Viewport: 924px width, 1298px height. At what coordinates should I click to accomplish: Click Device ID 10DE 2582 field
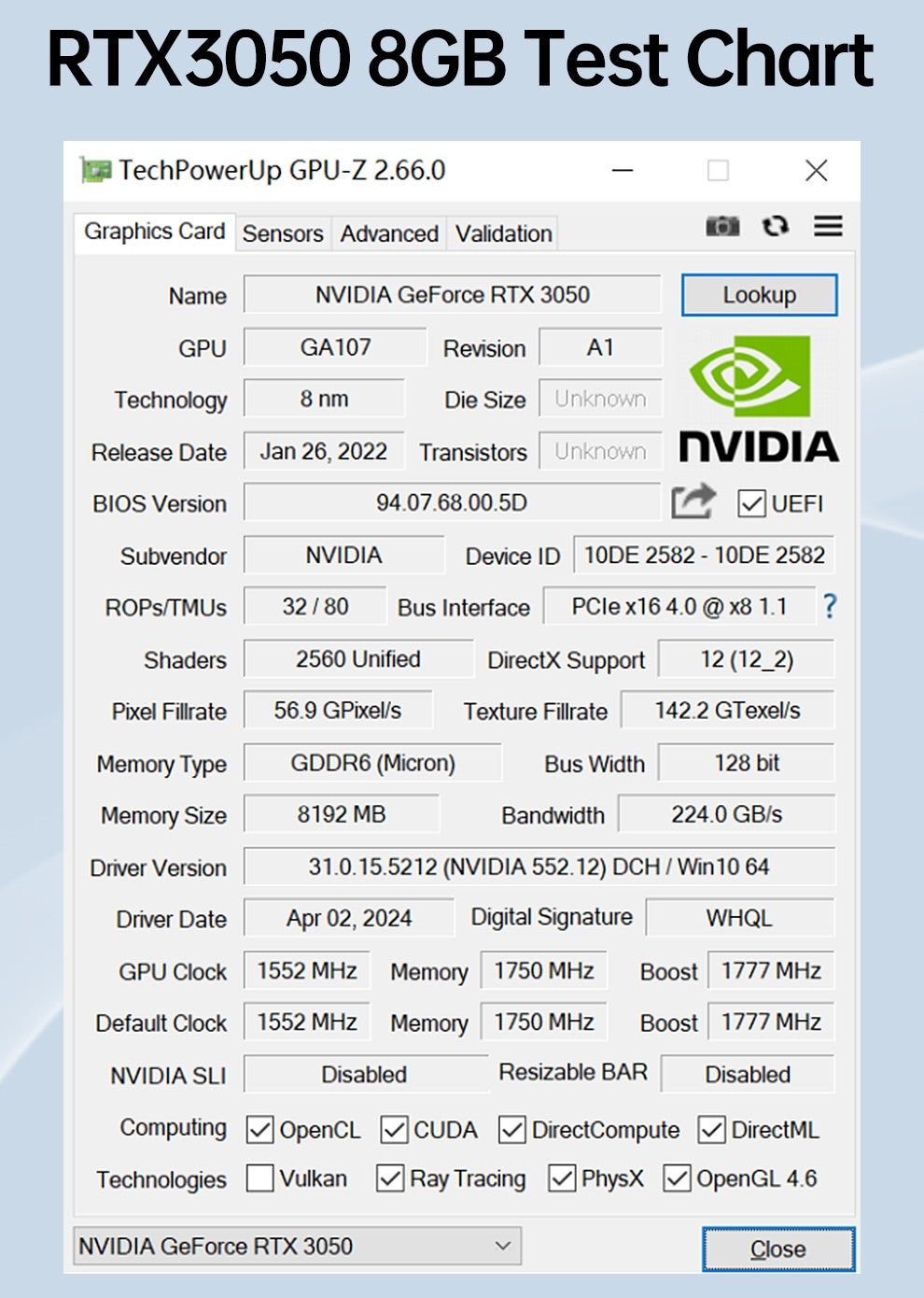pos(704,555)
